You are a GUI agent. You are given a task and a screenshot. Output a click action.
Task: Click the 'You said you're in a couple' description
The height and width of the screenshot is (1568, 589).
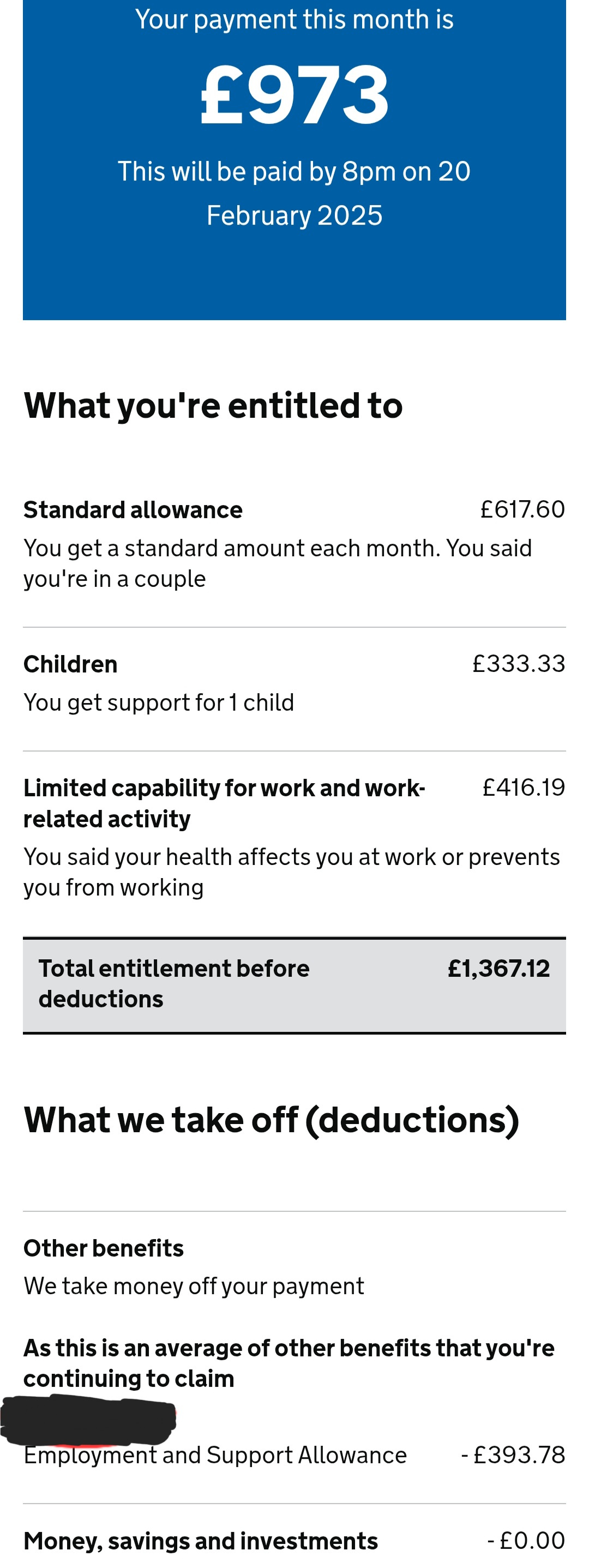[x=278, y=563]
